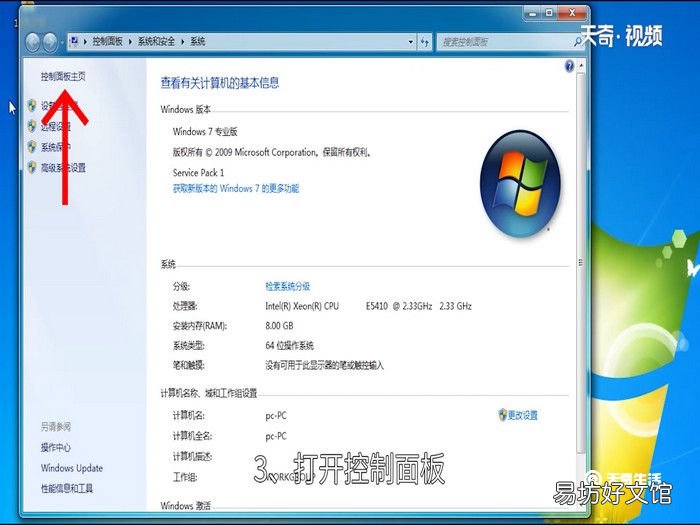The image size is (700, 525).
Task: Click 控制面板 in the breadcrumb path
Action: (x=108, y=42)
